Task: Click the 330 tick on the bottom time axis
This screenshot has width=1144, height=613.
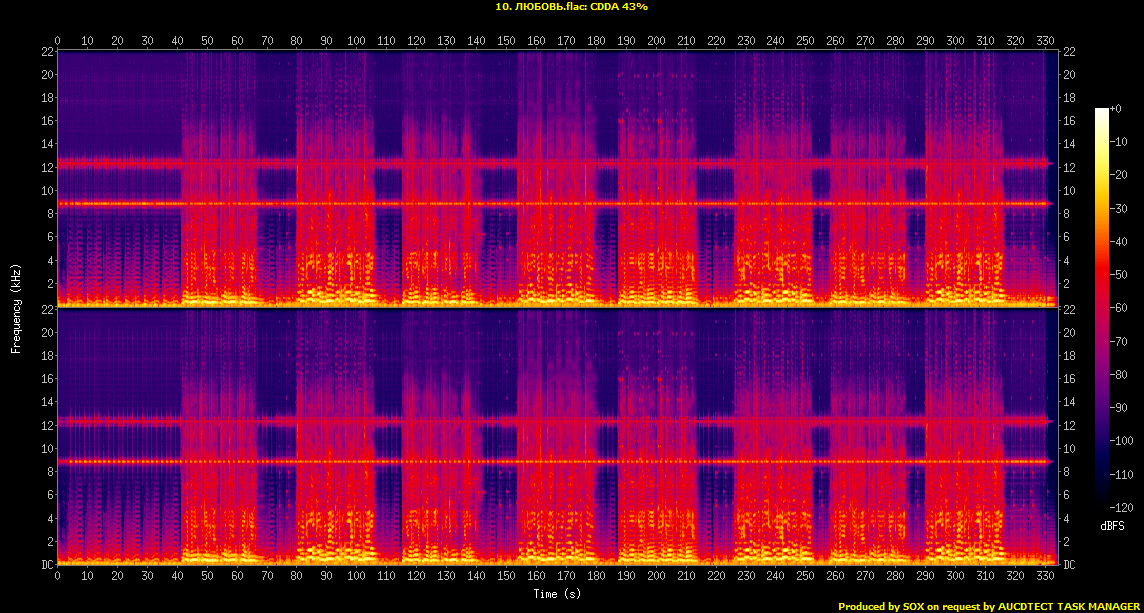Action: (x=1045, y=576)
